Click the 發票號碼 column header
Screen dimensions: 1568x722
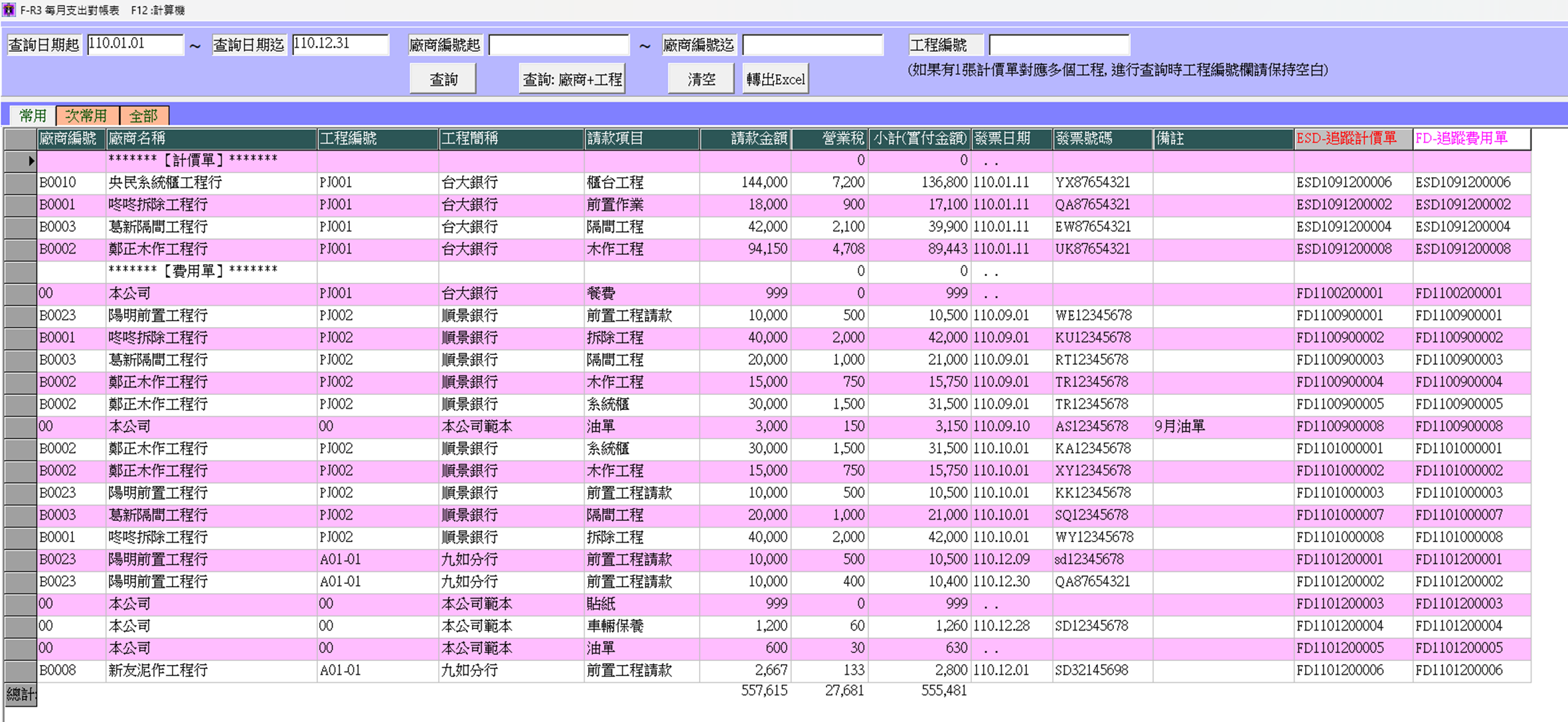tap(1103, 139)
